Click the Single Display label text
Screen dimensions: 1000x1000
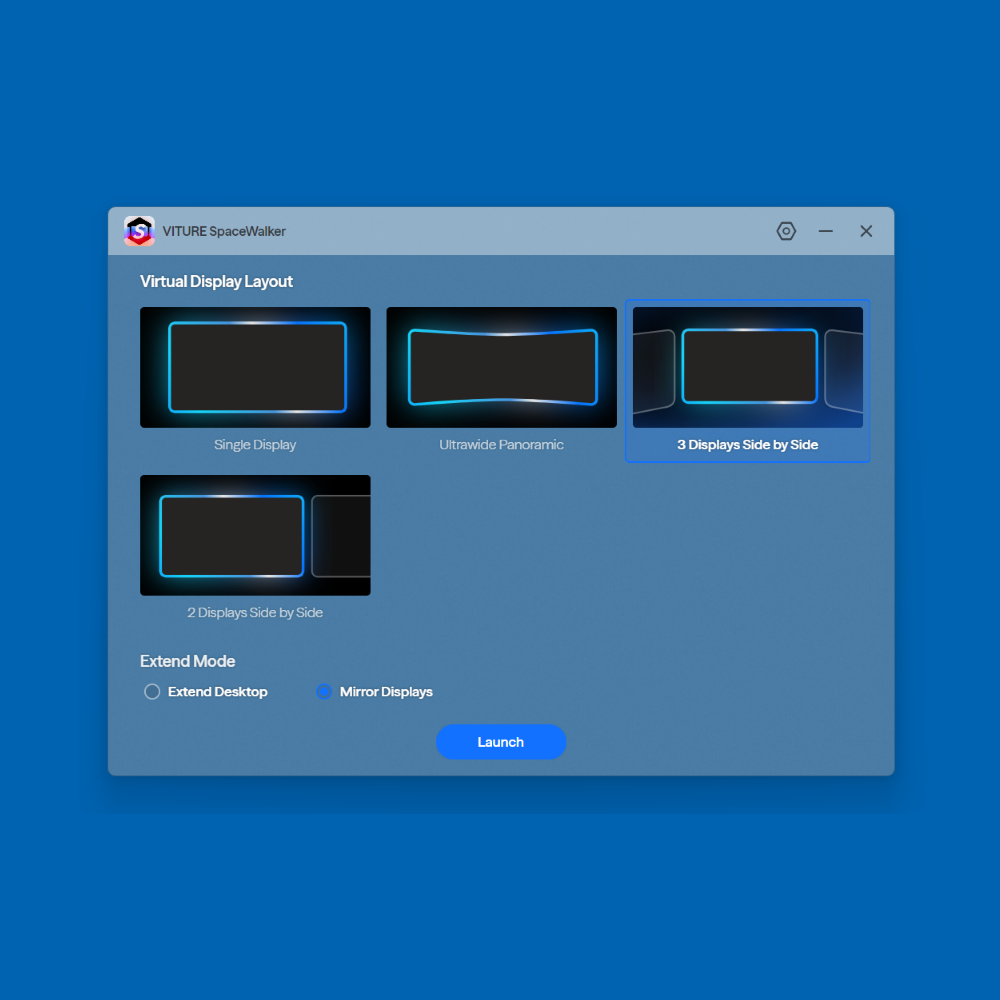pos(255,445)
